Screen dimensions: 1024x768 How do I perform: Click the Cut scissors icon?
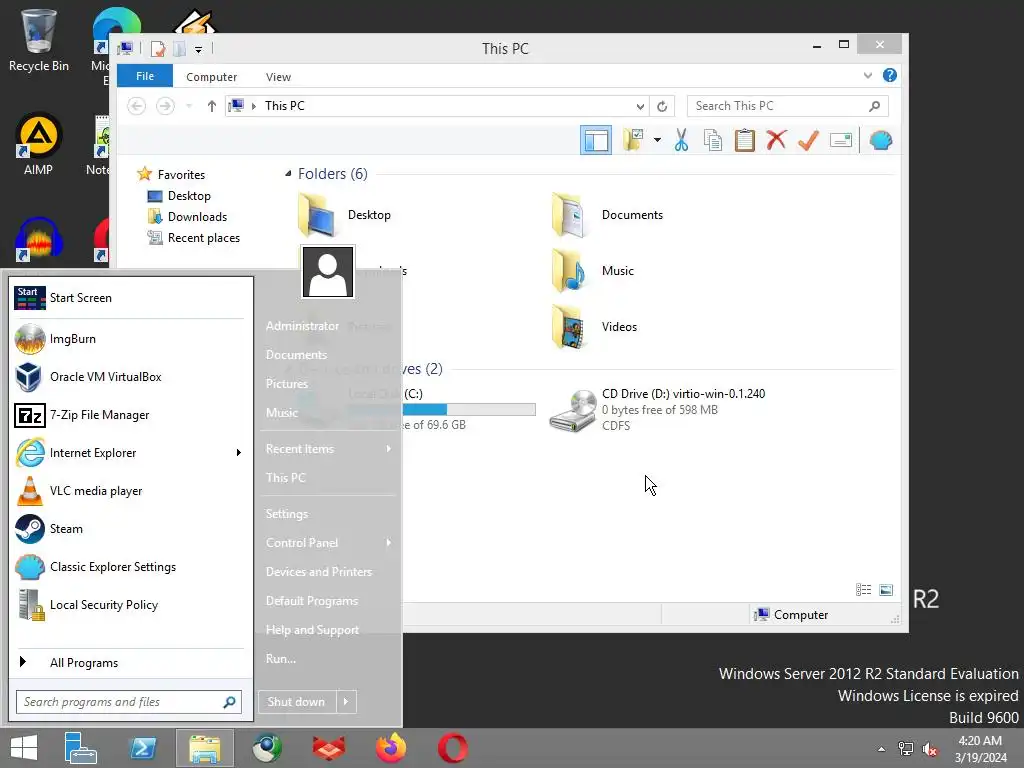(681, 140)
